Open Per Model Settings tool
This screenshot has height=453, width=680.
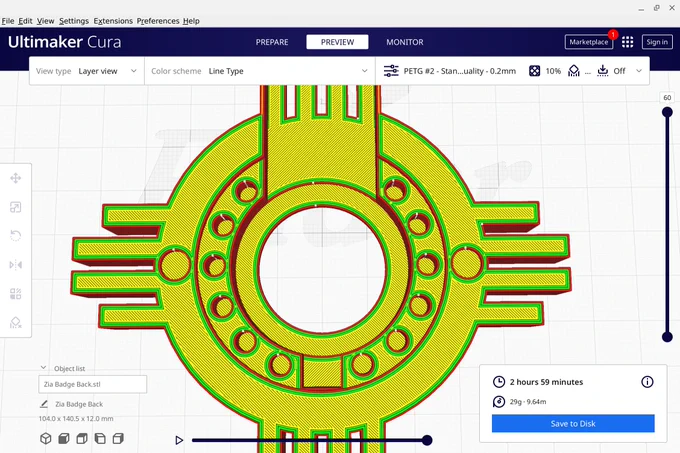point(16,294)
